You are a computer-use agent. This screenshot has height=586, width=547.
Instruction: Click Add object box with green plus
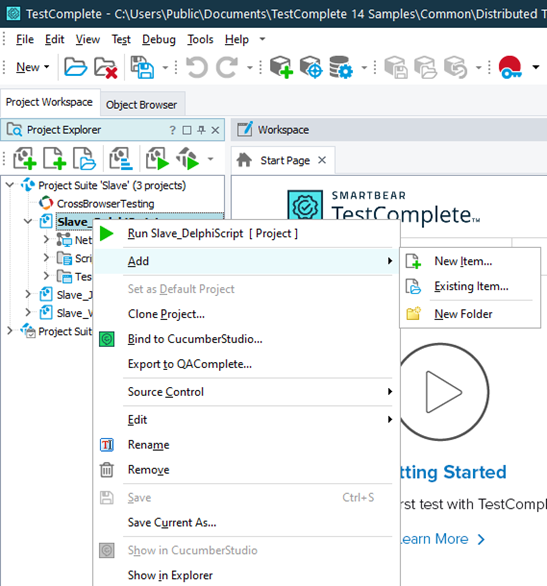click(x=281, y=67)
